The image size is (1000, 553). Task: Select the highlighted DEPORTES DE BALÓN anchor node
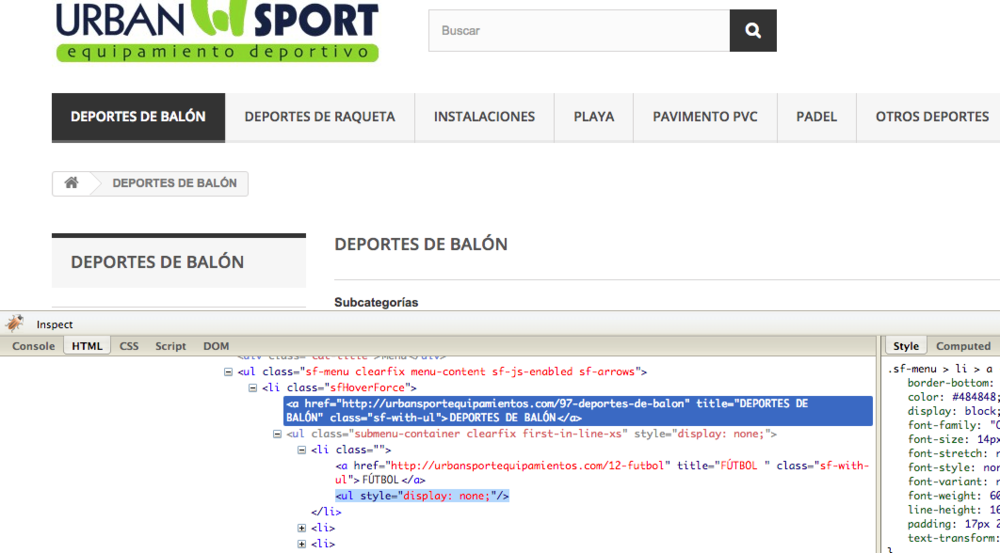(x=578, y=411)
